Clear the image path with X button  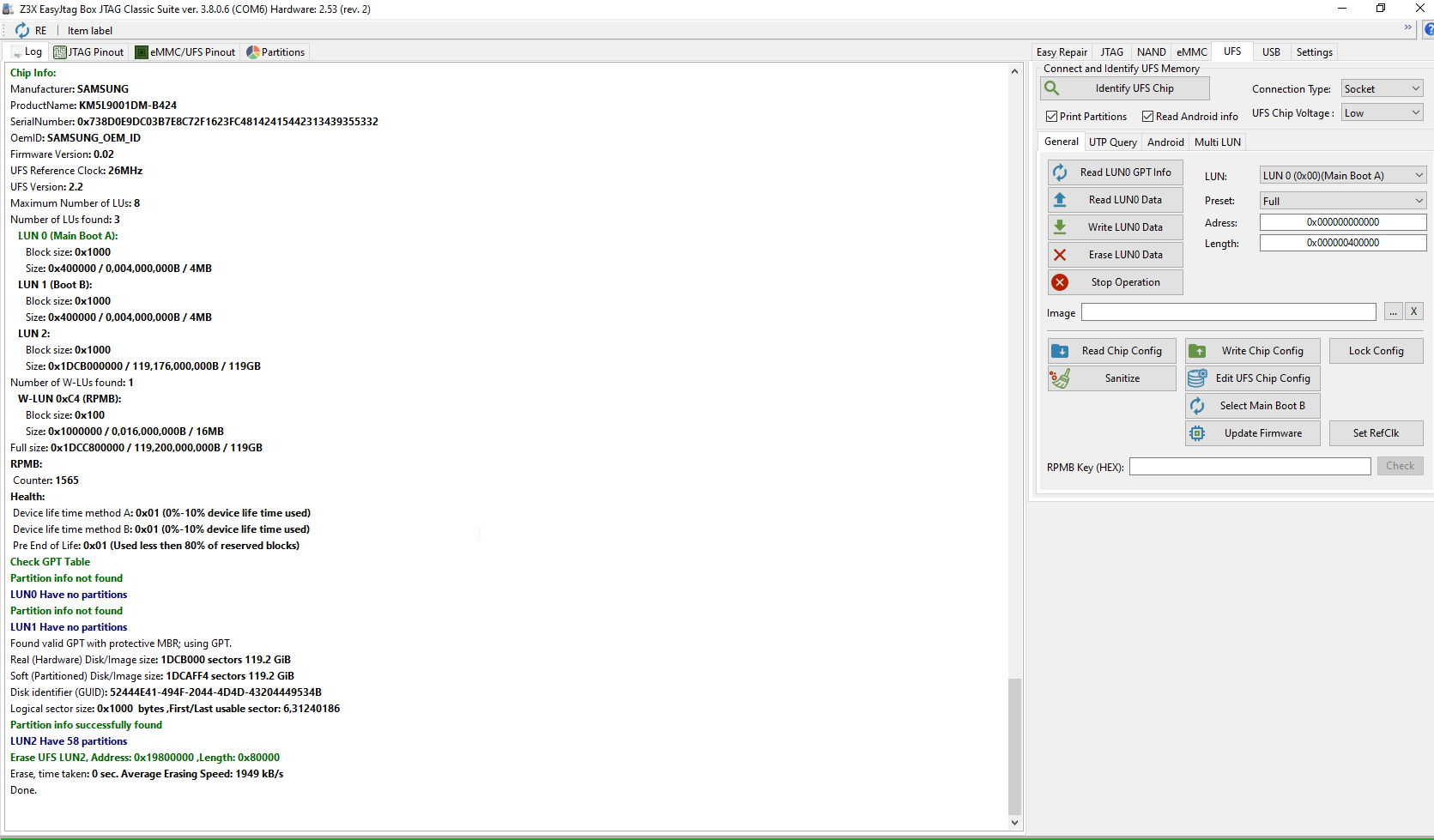[x=1414, y=311]
